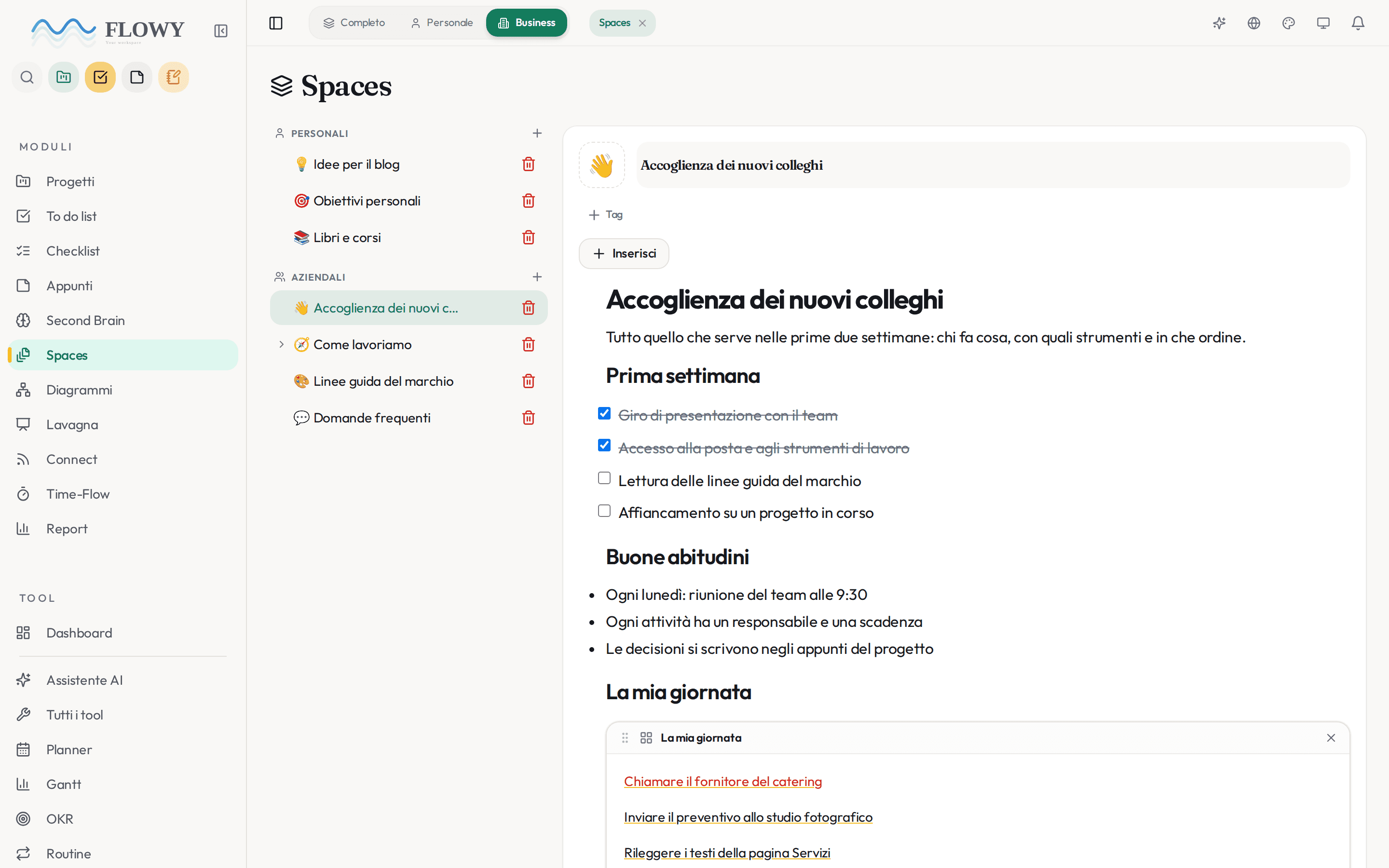Close the Spaces tab chip
This screenshot has width=1389, height=868.
pyautogui.click(x=642, y=23)
